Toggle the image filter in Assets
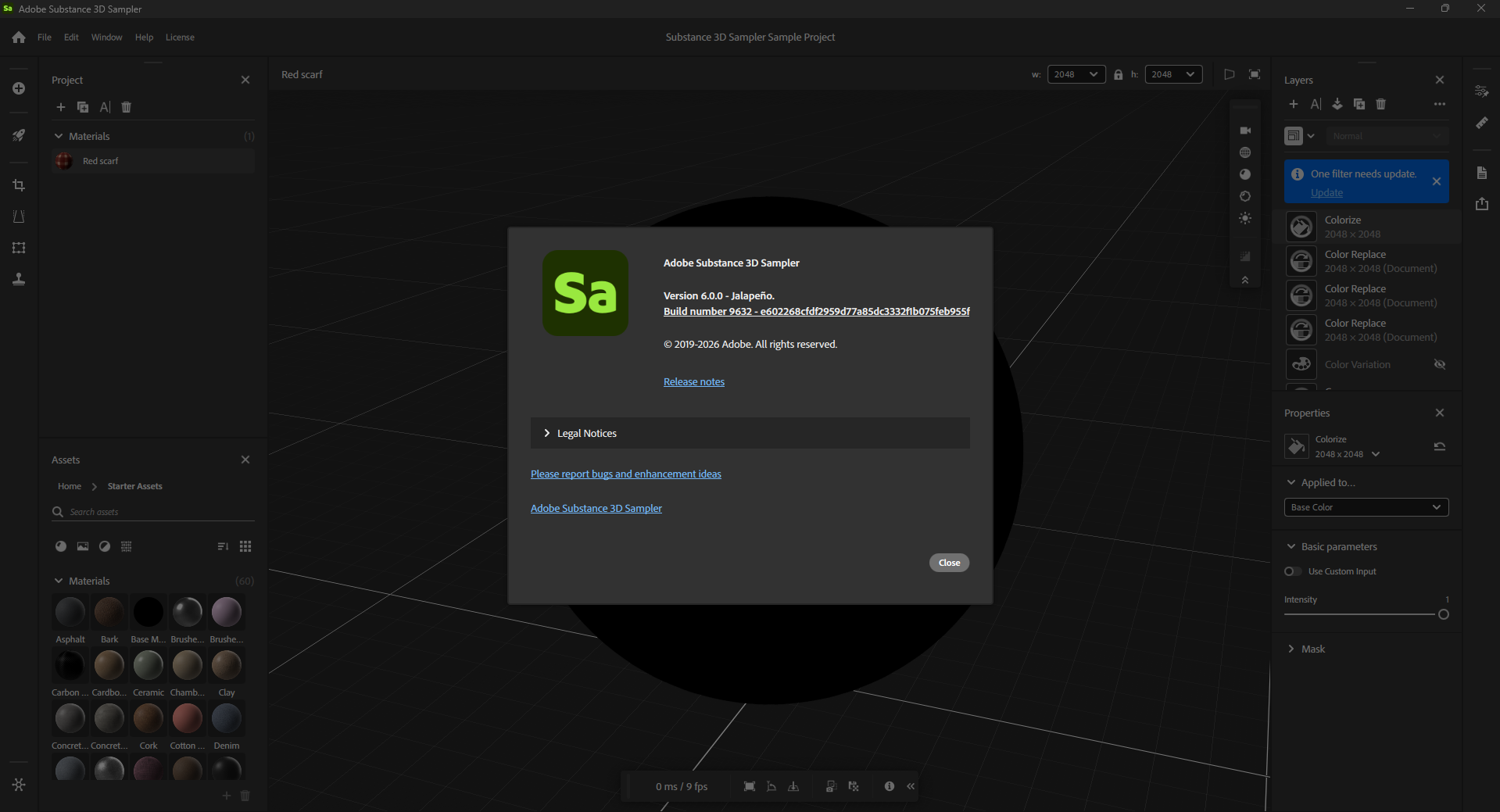This screenshot has height=812, width=1500. pos(83,546)
